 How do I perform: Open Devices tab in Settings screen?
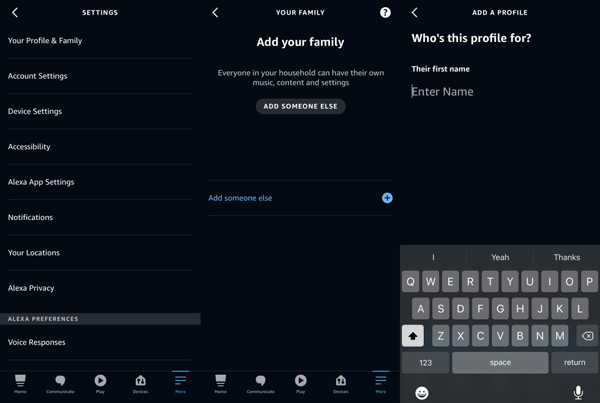[x=140, y=383]
